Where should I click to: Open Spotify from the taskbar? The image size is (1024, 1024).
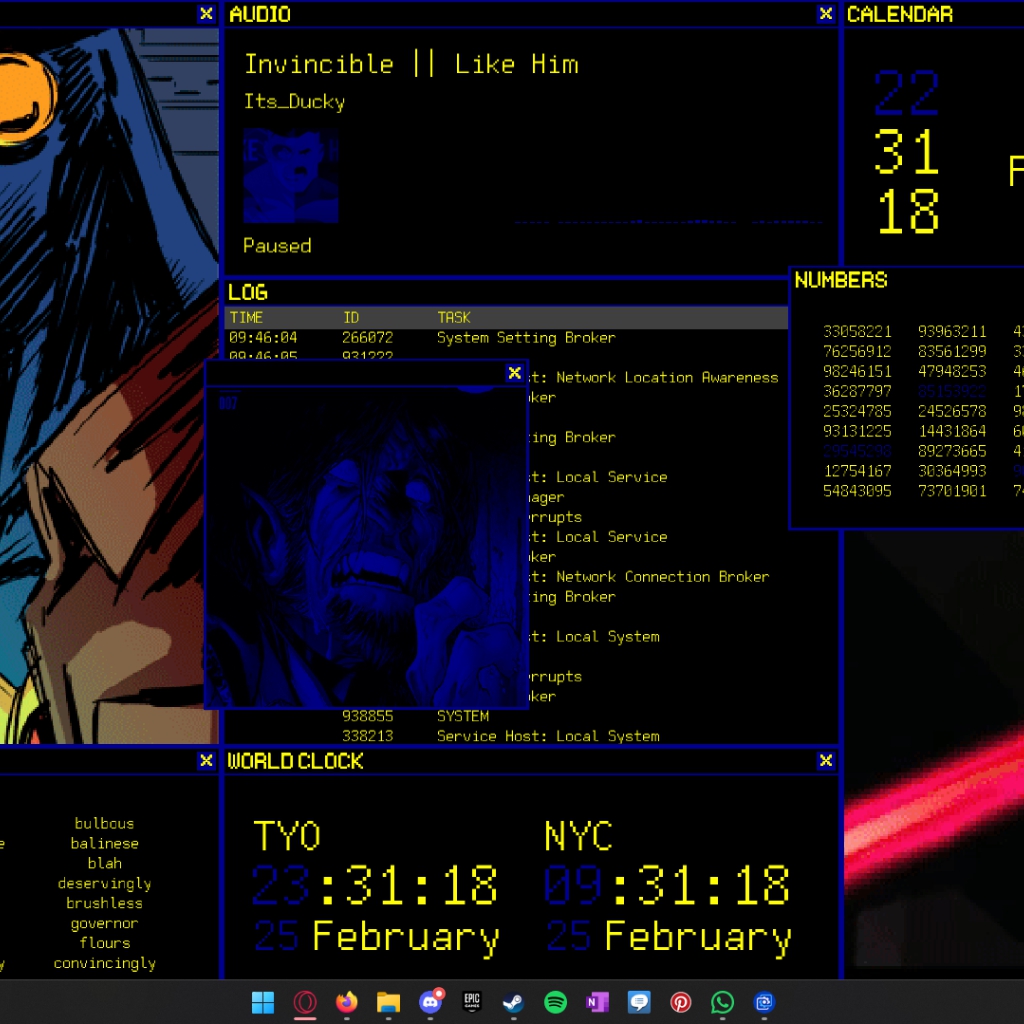[x=556, y=1002]
